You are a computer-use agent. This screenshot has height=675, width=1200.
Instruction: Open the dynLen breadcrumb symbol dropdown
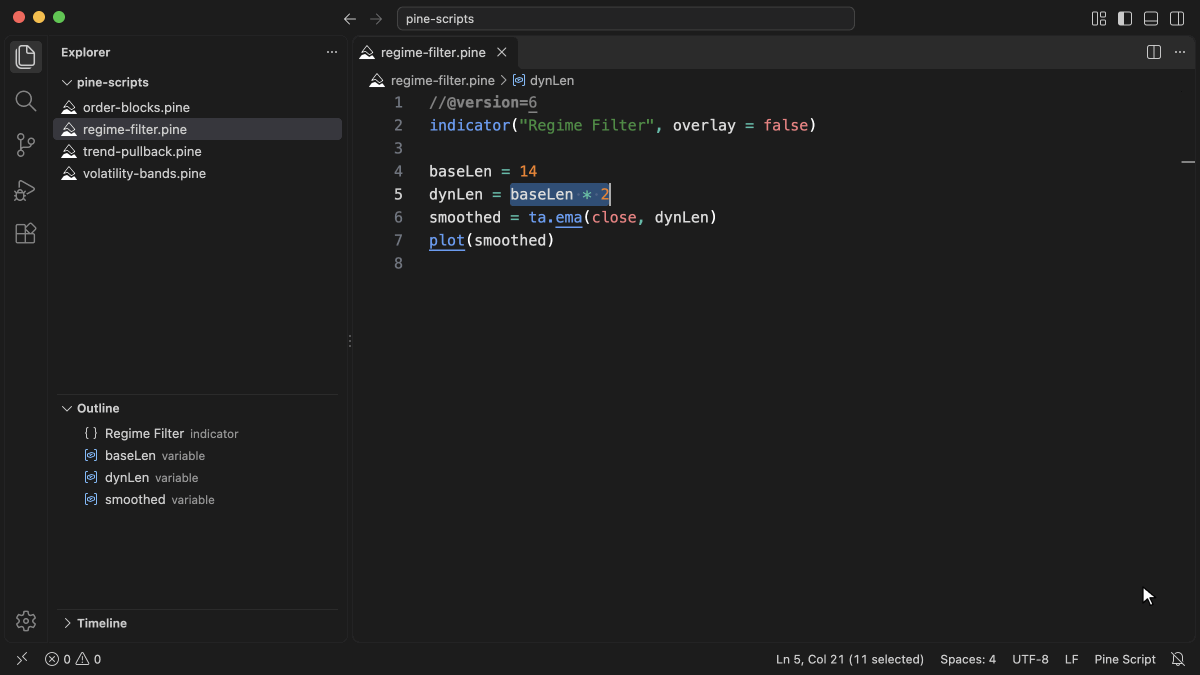543,80
